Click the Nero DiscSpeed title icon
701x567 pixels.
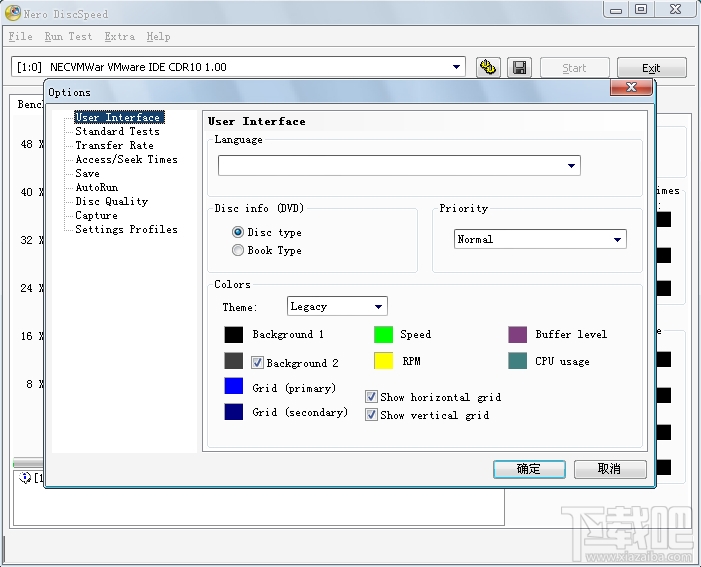[x=13, y=13]
